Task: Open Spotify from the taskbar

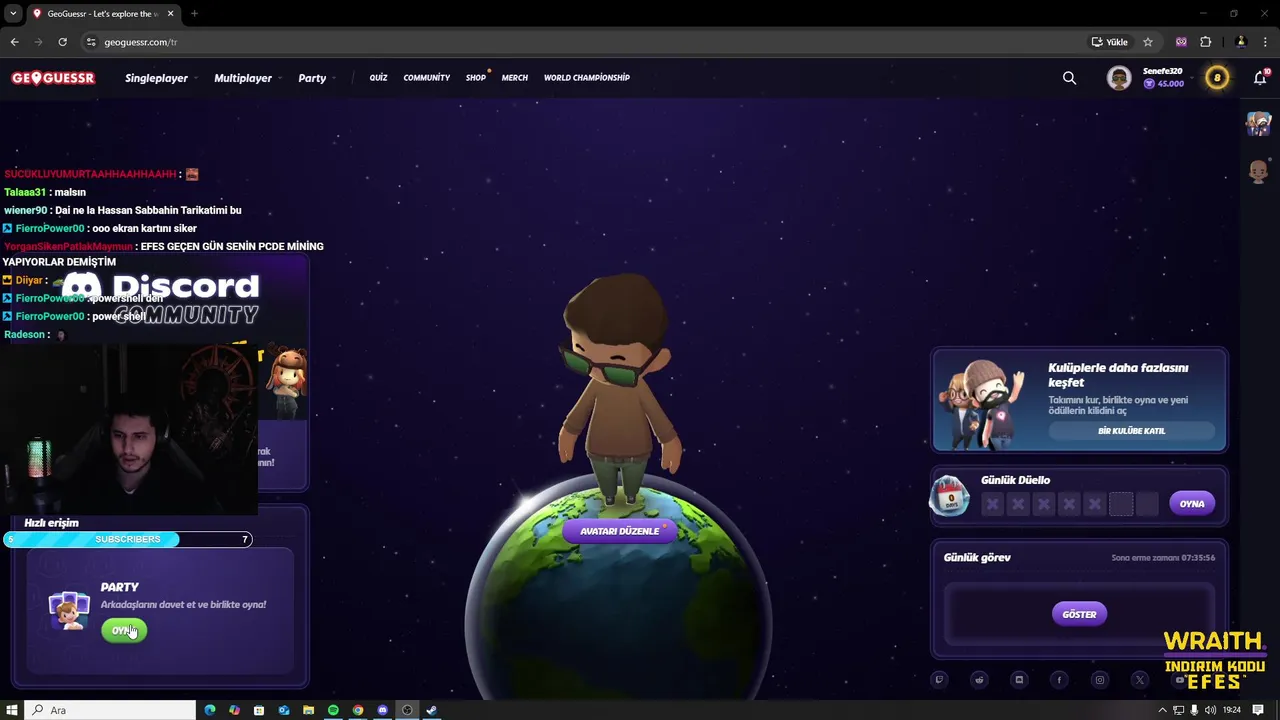Action: pos(333,710)
